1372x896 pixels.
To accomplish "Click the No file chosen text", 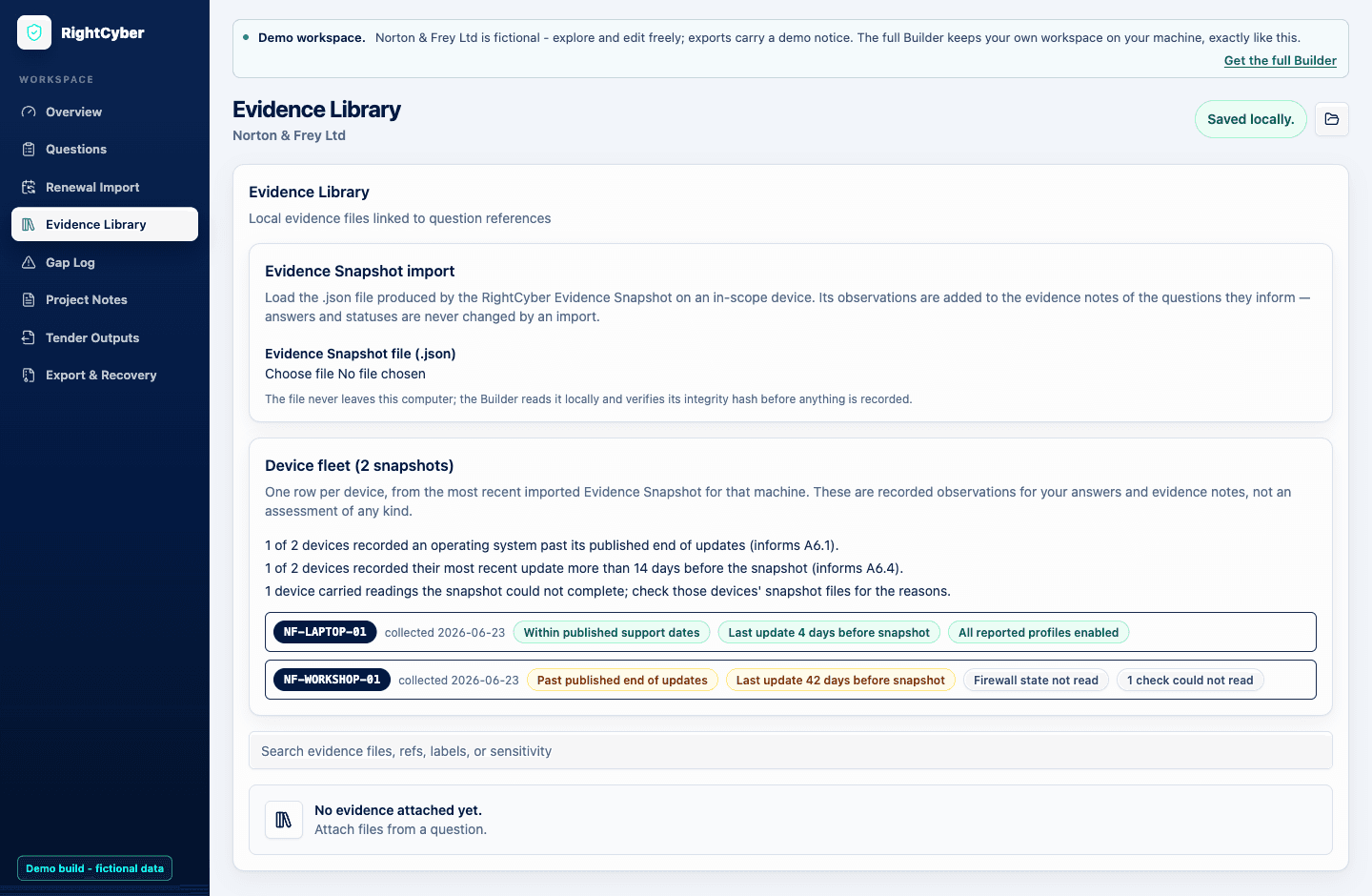I will 382,374.
